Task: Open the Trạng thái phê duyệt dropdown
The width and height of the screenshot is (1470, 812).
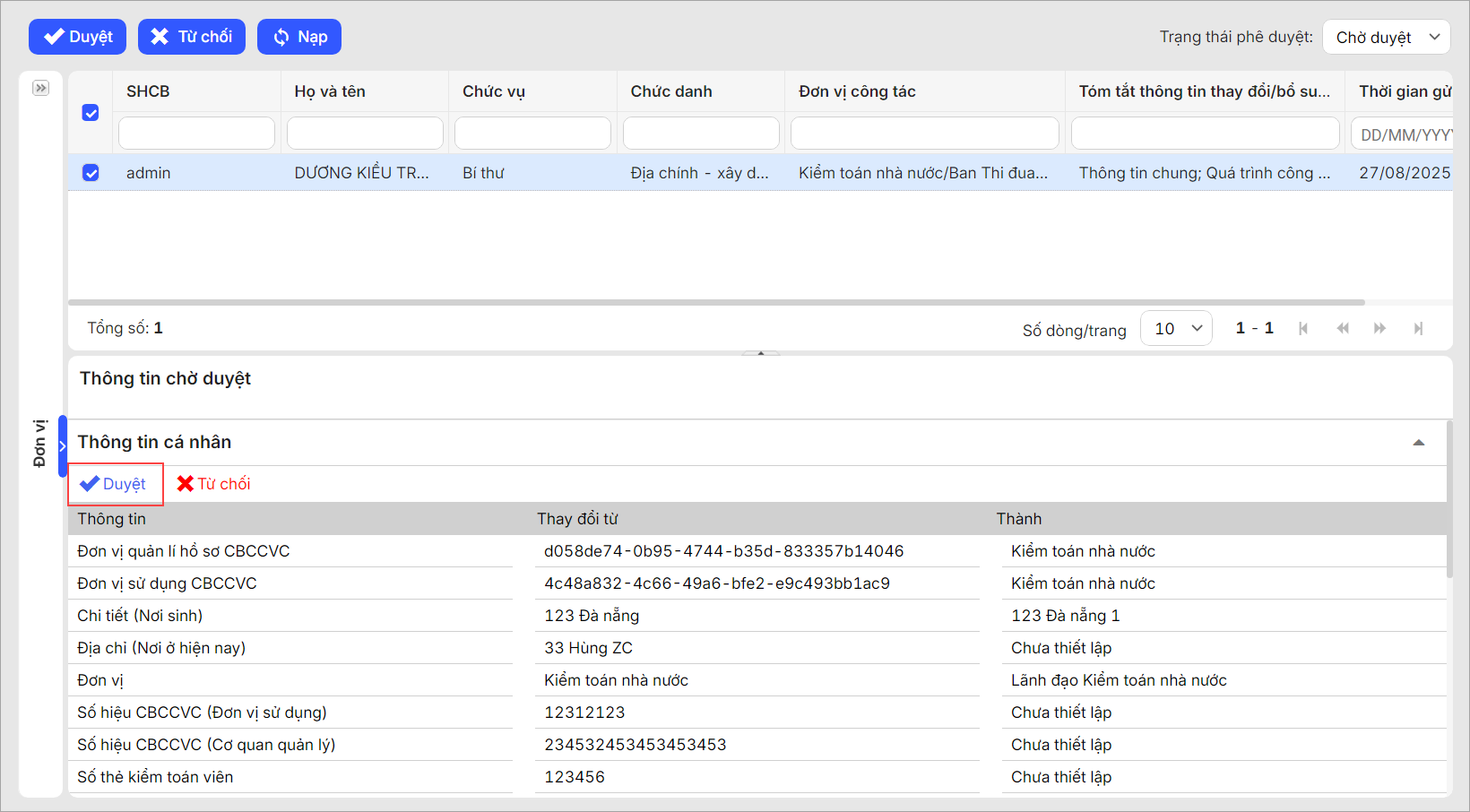Action: [1386, 37]
